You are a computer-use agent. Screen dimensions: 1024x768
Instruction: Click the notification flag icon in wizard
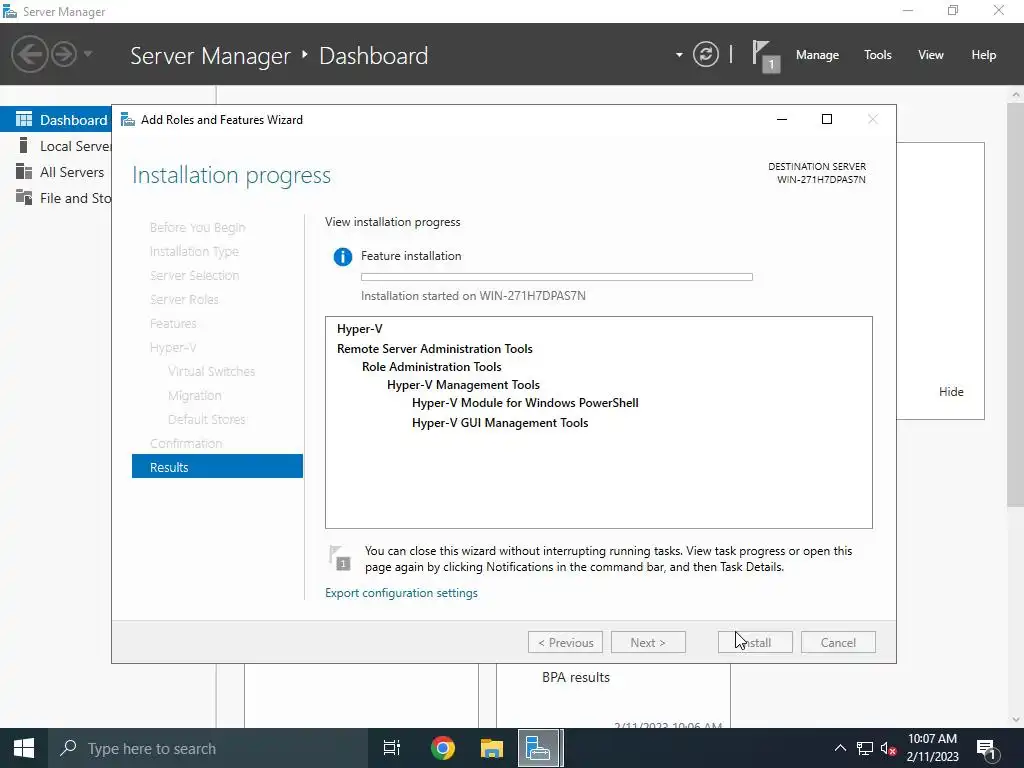(x=340, y=558)
